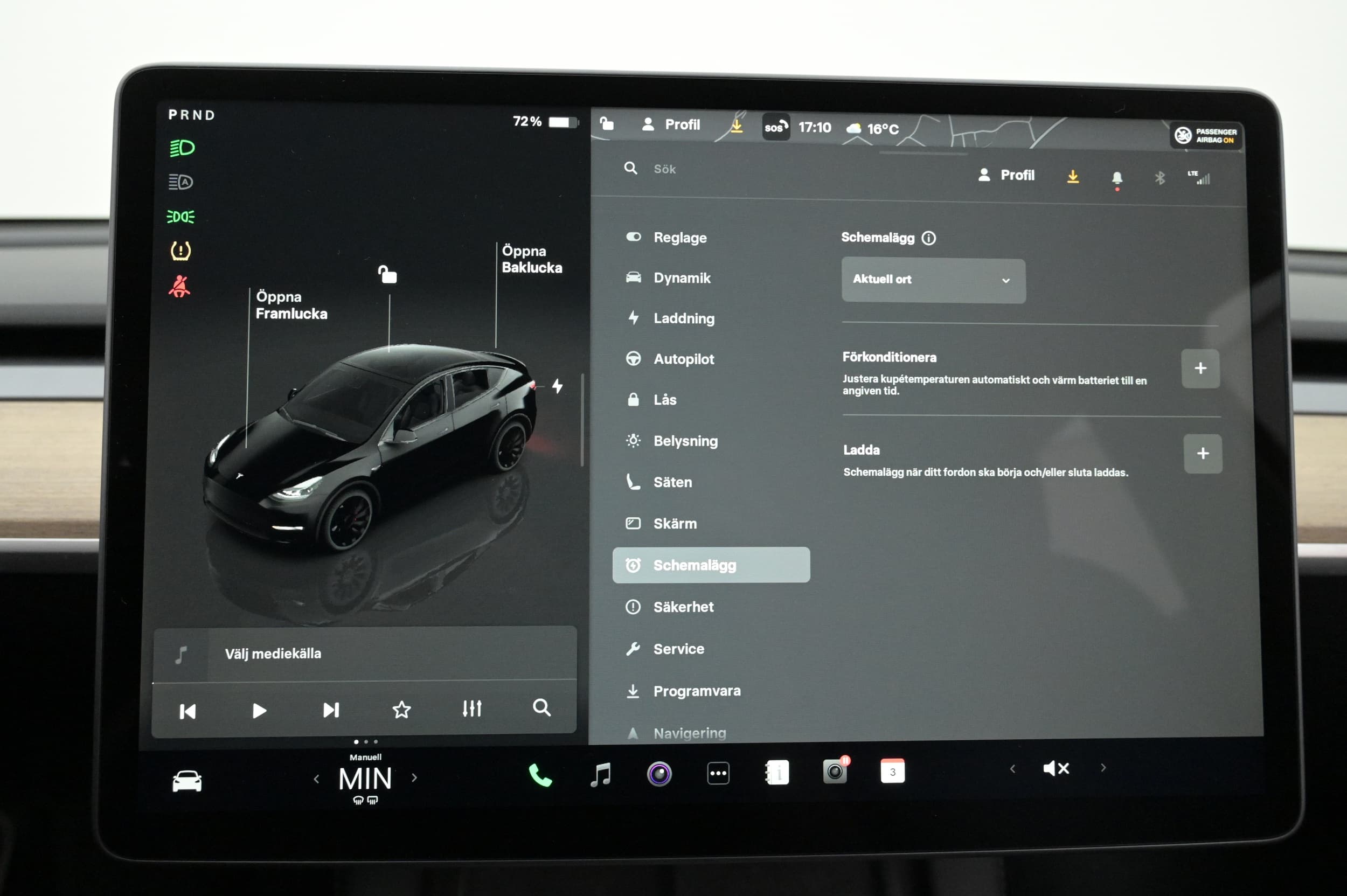The height and width of the screenshot is (896, 1347).
Task: Open the dashcam camera app
Action: [x=835, y=772]
